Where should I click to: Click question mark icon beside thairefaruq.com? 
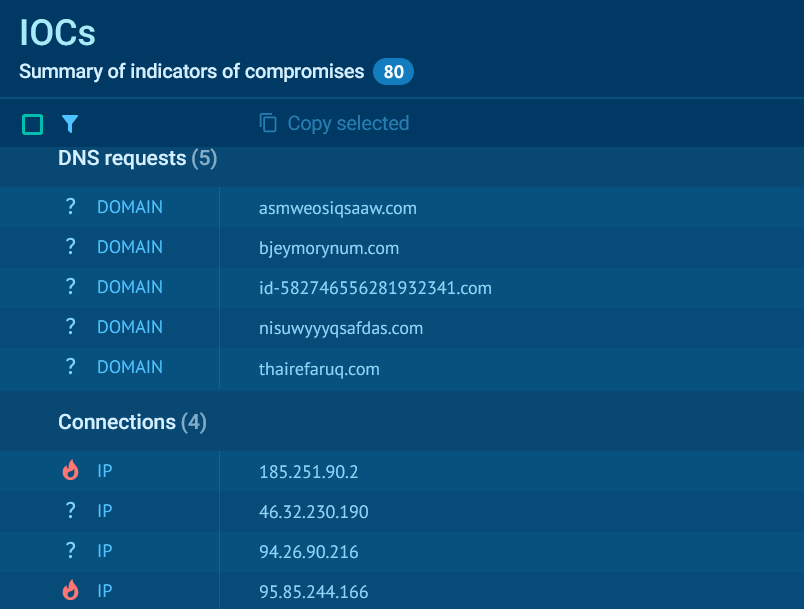pyautogui.click(x=70, y=367)
